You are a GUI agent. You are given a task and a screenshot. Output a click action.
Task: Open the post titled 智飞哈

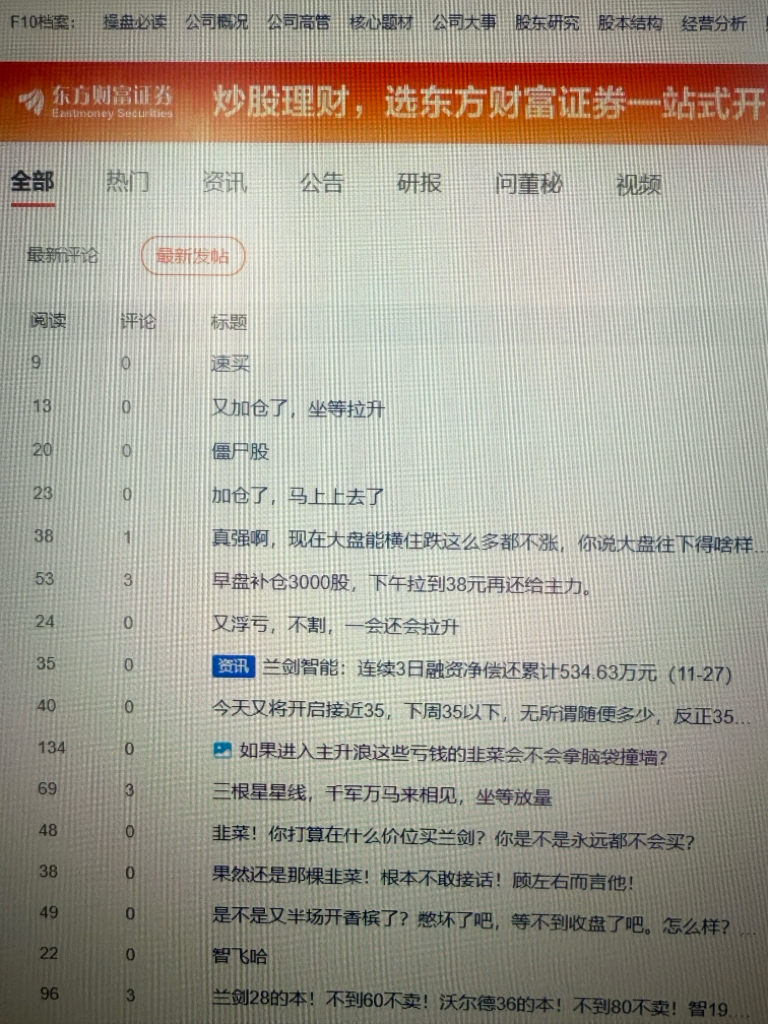pyautogui.click(x=240, y=956)
